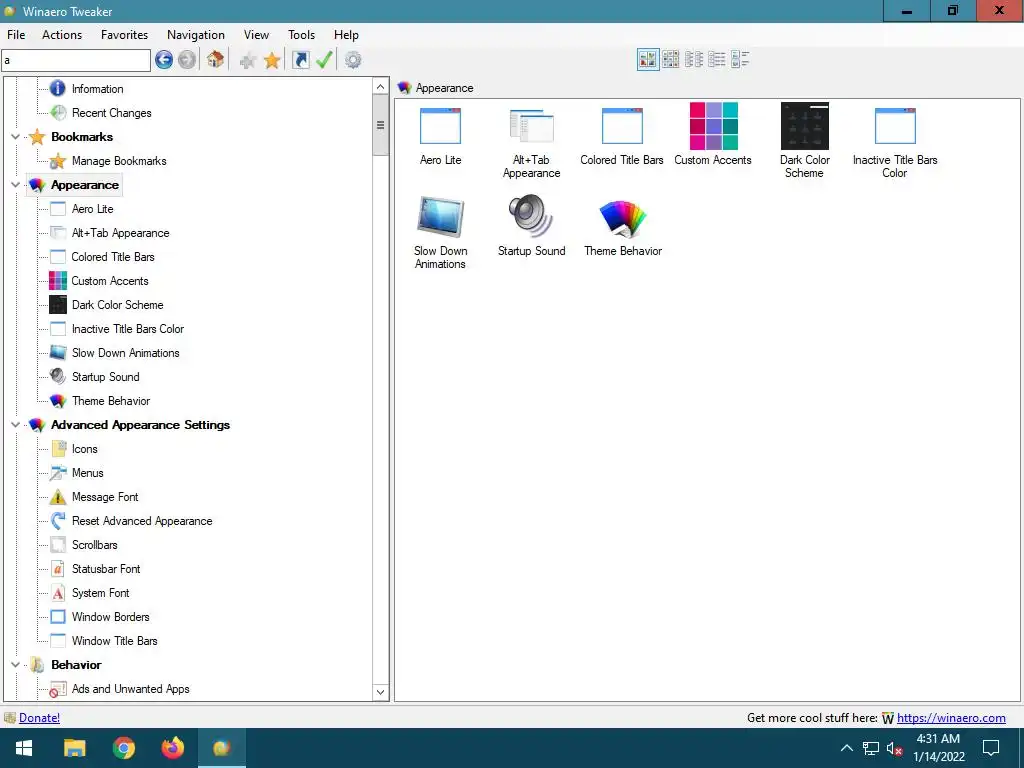Select Ads and Unwanted Apps in tree
This screenshot has height=768, width=1024.
[131, 689]
